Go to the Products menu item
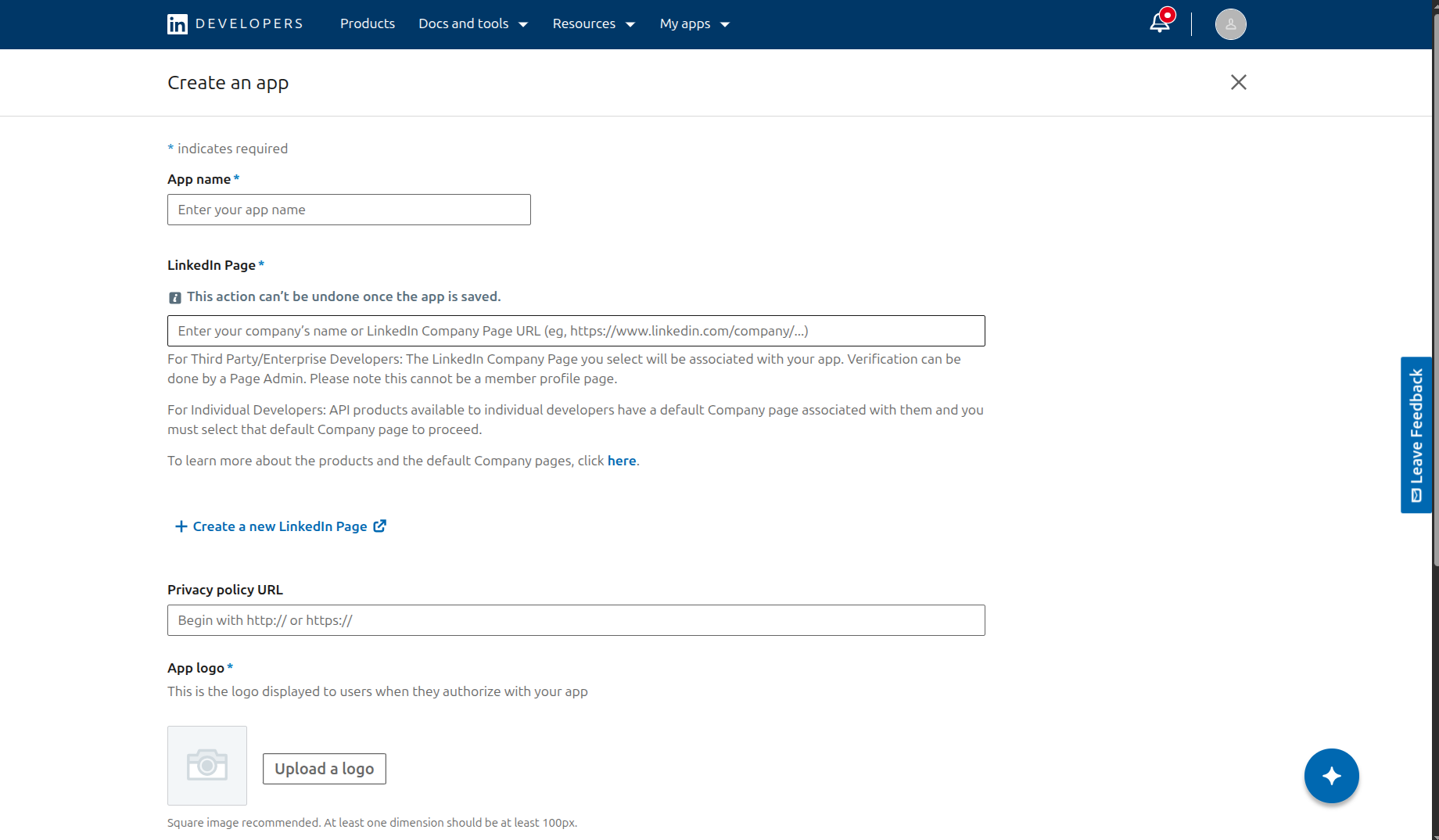The width and height of the screenshot is (1439, 840). (x=368, y=23)
